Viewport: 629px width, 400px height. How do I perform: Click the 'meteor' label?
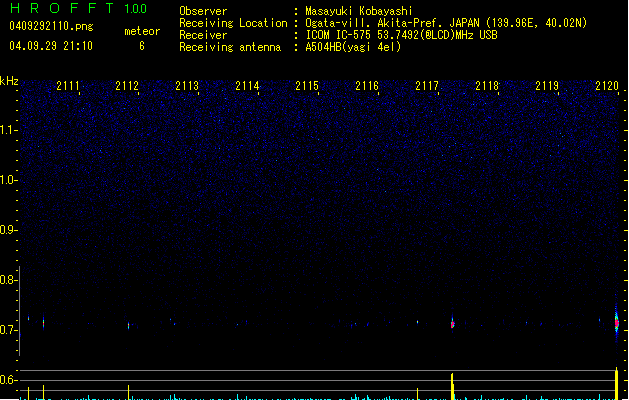click(x=142, y=31)
